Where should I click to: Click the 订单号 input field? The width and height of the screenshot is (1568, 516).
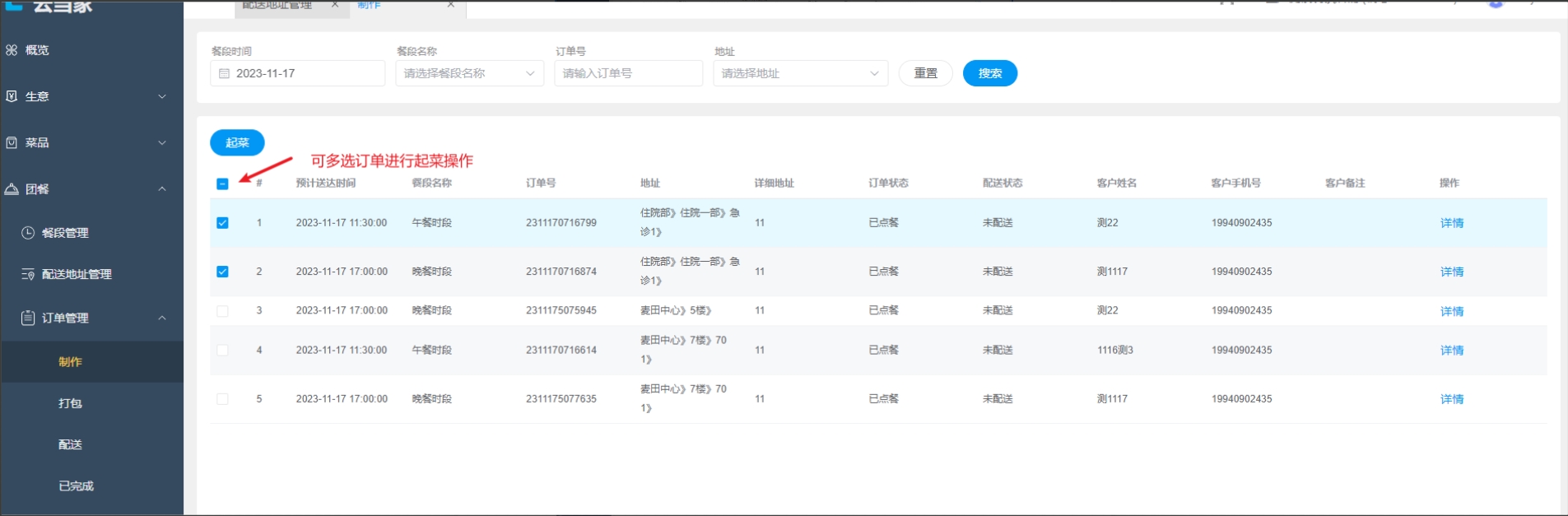coord(628,73)
